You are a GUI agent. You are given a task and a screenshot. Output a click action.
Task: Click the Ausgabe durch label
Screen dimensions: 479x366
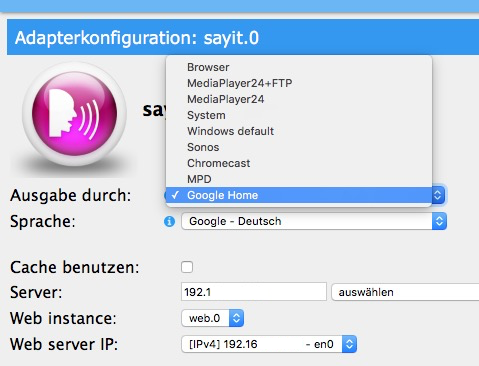pyautogui.click(x=71, y=195)
